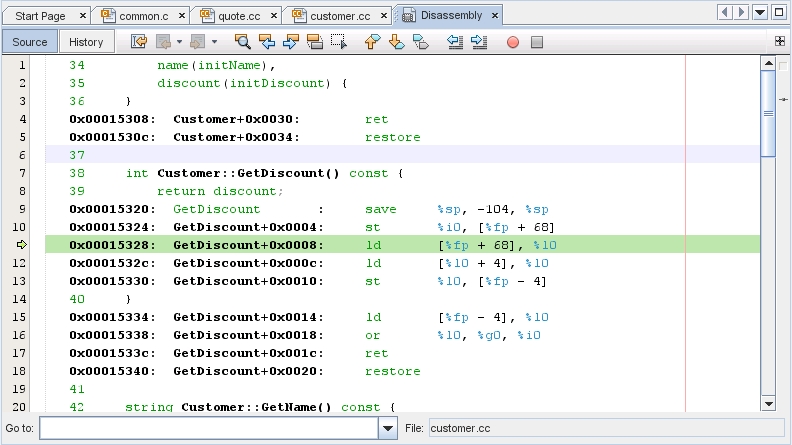Click 'st' instruction at 0x00015330

(x=373, y=281)
